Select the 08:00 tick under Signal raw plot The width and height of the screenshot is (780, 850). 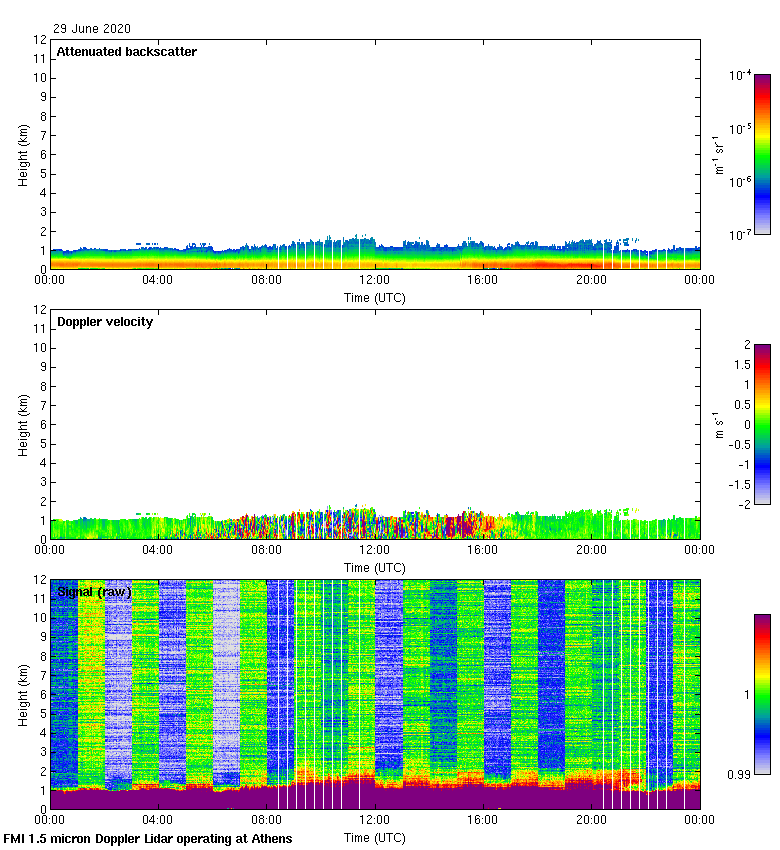coord(266,820)
